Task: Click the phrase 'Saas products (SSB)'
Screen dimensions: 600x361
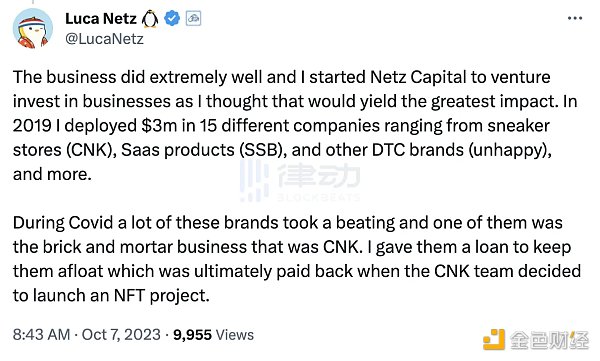Action: click(204, 150)
